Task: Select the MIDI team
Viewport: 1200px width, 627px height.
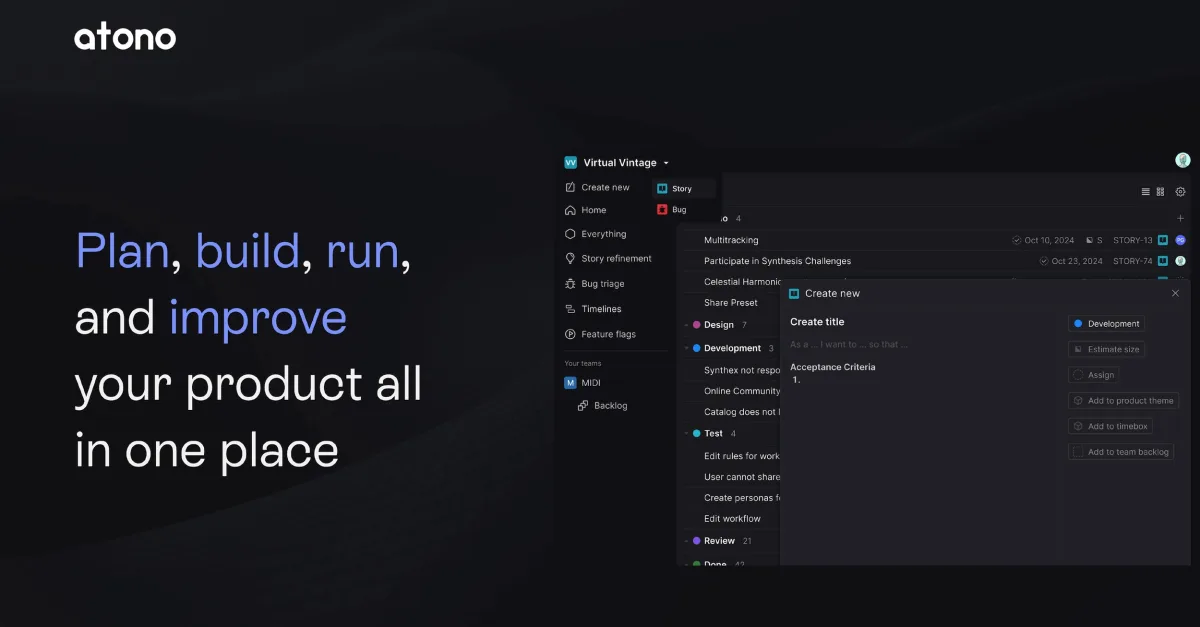Action: (x=583, y=382)
